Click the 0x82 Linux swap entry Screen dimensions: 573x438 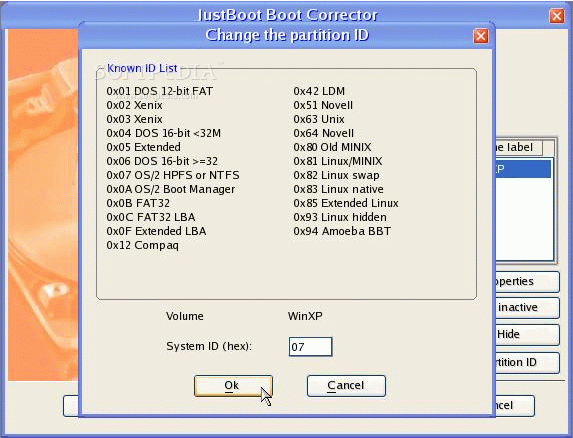[336, 175]
